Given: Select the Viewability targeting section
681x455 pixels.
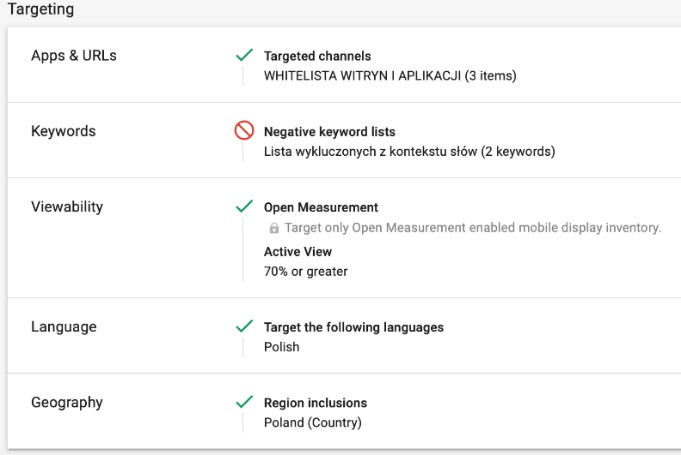Looking at the screenshot, I should 67,207.
